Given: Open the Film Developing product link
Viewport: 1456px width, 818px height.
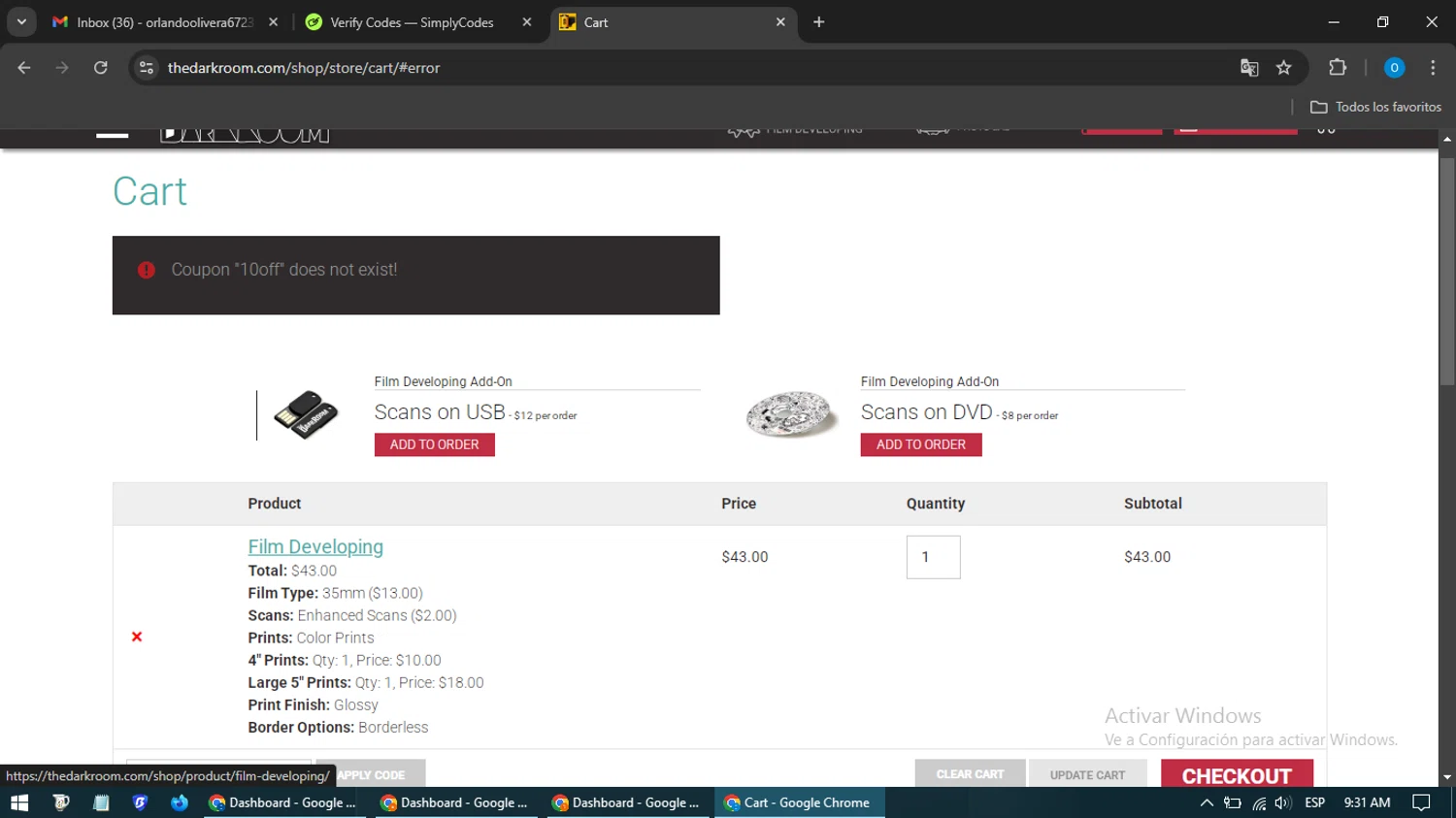Looking at the screenshot, I should (315, 547).
